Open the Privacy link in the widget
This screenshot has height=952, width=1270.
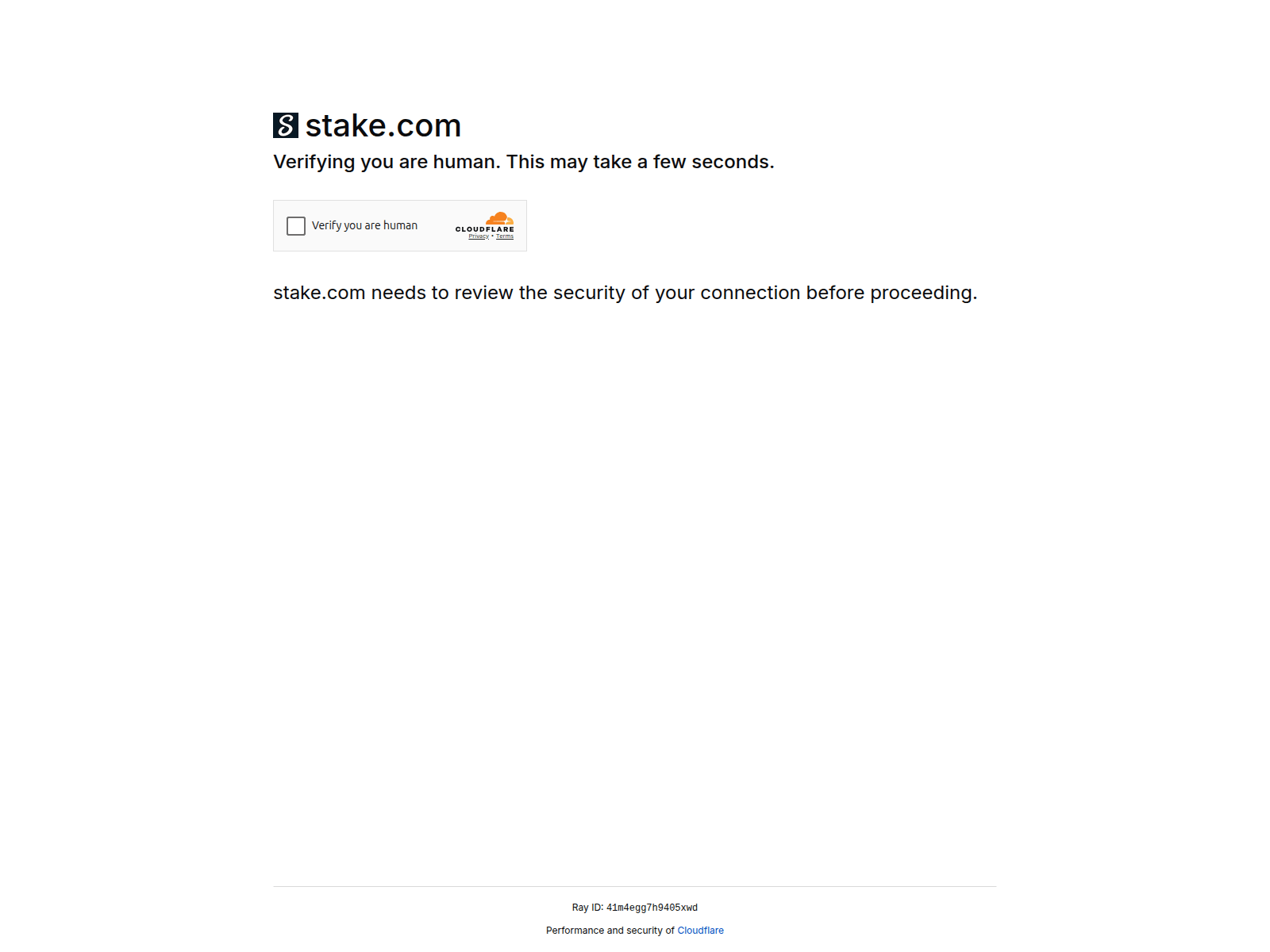(x=479, y=236)
